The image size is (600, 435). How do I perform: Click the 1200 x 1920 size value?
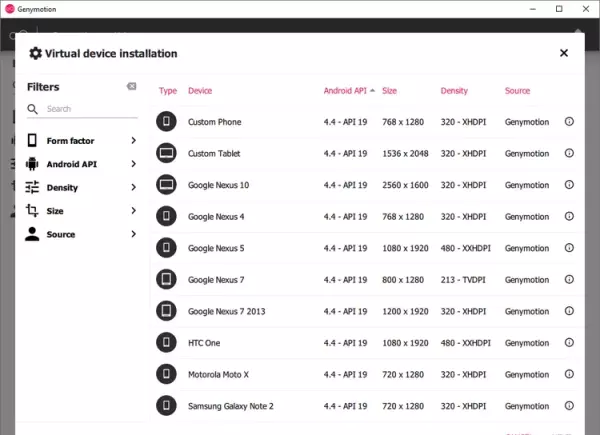click(405, 311)
